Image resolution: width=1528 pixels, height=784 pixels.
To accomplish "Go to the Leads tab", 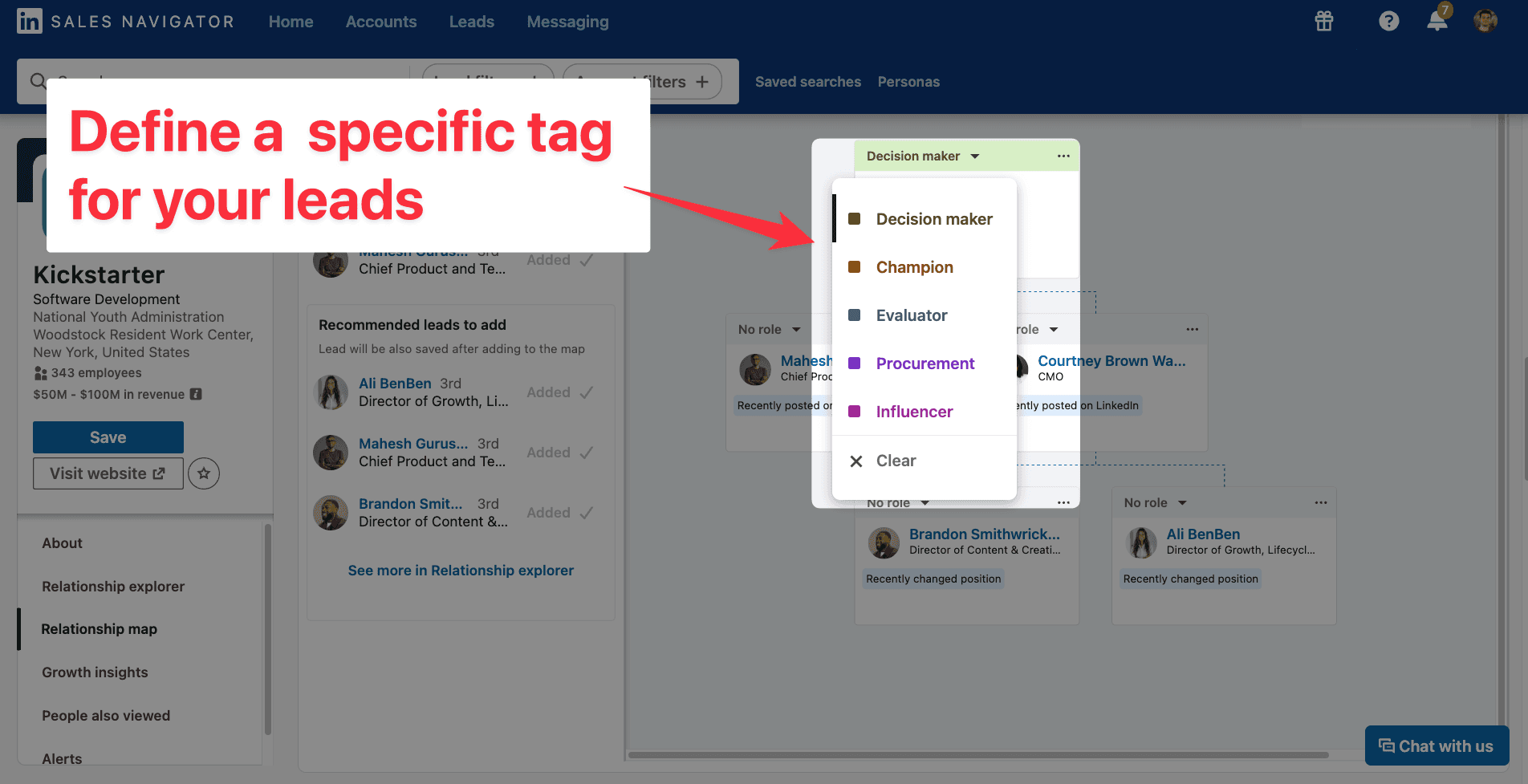I will click(x=472, y=22).
